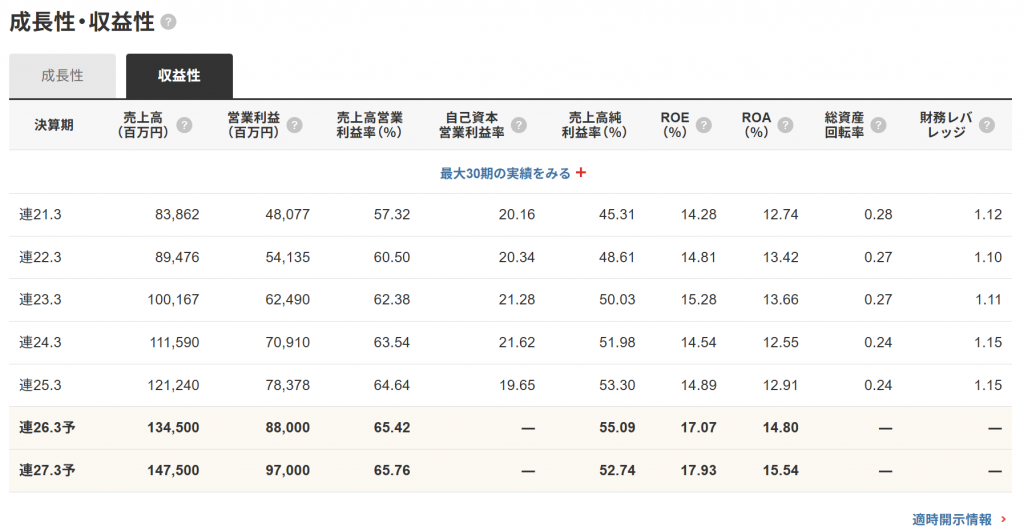Click the 連25.3 row label
Screen dimensions: 1024x530
click(x=41, y=385)
